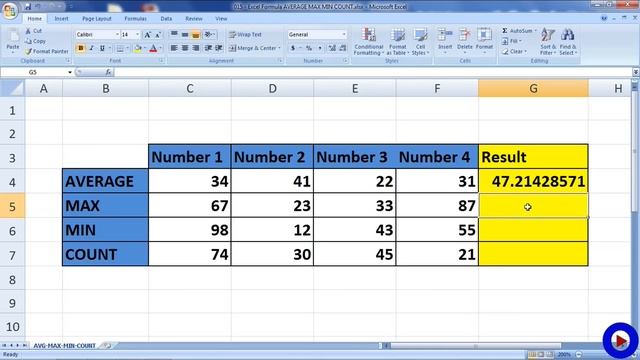Image resolution: width=640 pixels, height=360 pixels.
Task: Open Format as Table gallery
Action: (398, 41)
